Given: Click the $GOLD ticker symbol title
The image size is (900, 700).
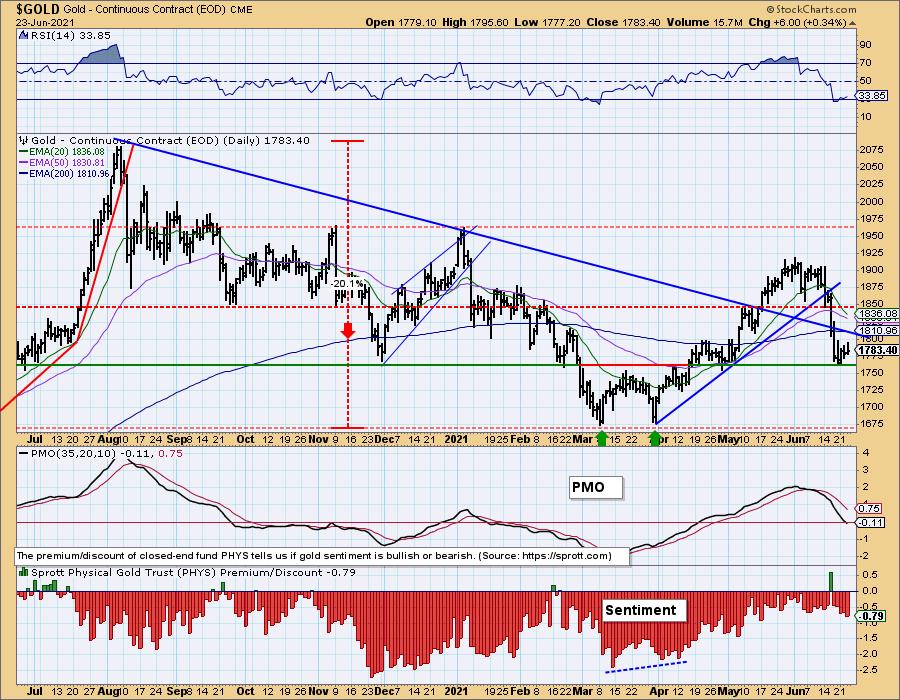Looking at the screenshot, I should coord(37,9).
